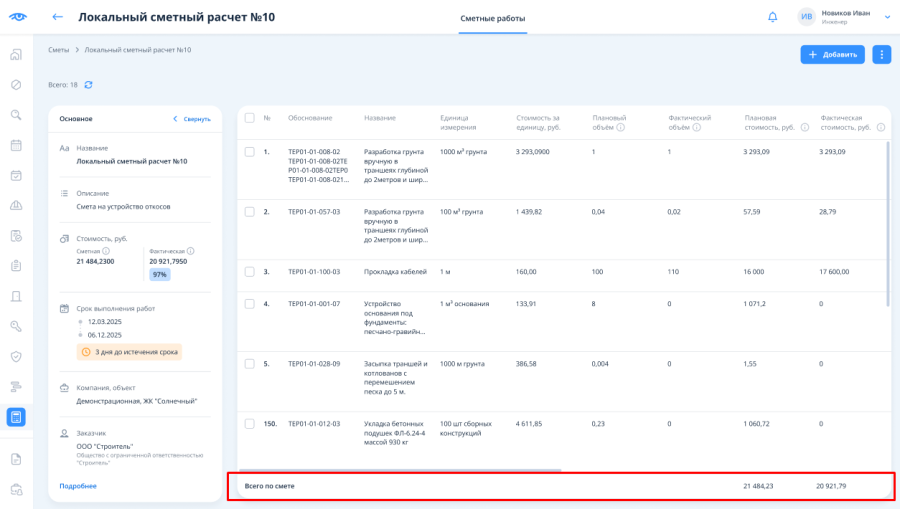Open the shield checkmark icon in sidebar
Image resolution: width=900 pixels, height=509 pixels.
(16, 356)
